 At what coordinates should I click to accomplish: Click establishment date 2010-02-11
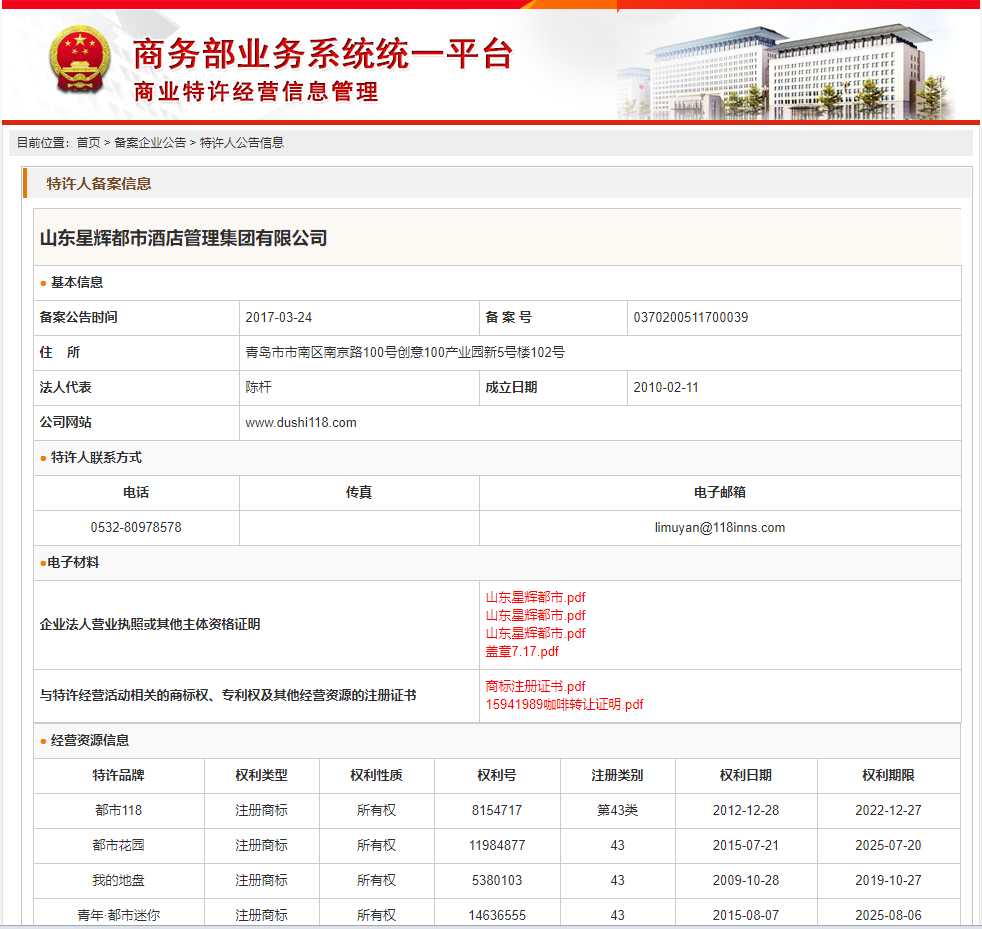pyautogui.click(x=666, y=388)
